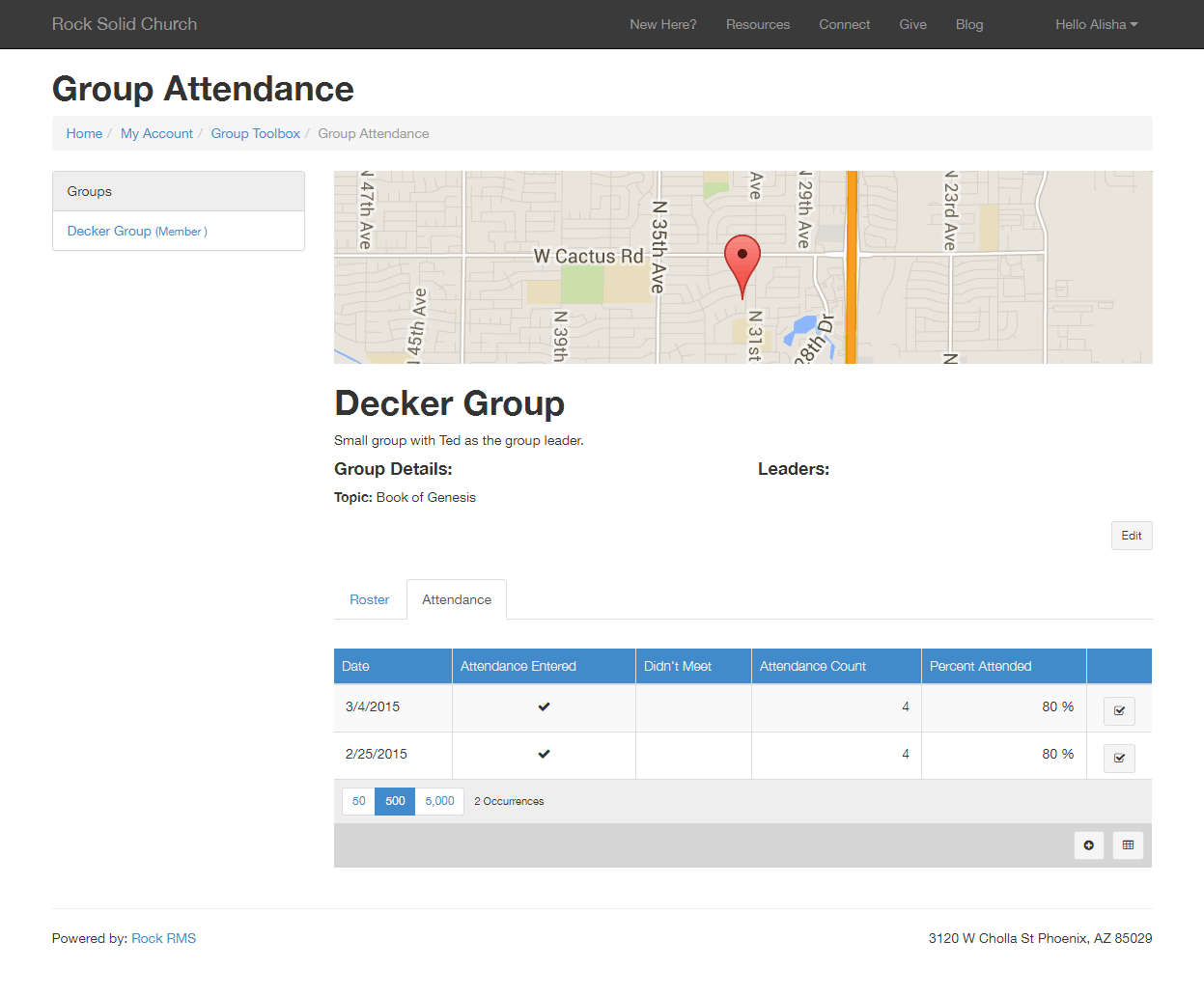
Task: Click the Edit button
Action: (x=1132, y=536)
